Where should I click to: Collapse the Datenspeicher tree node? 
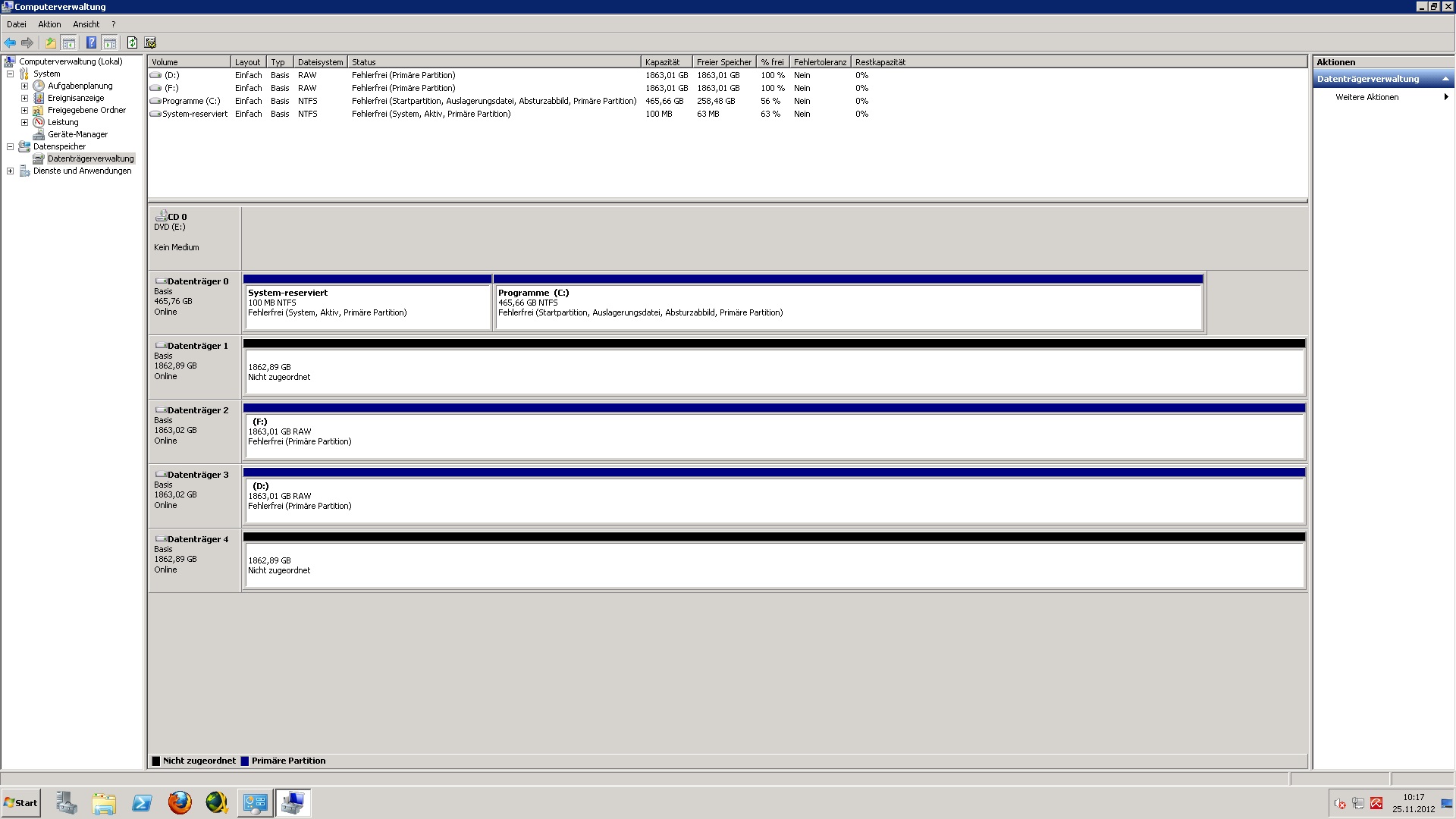click(11, 146)
